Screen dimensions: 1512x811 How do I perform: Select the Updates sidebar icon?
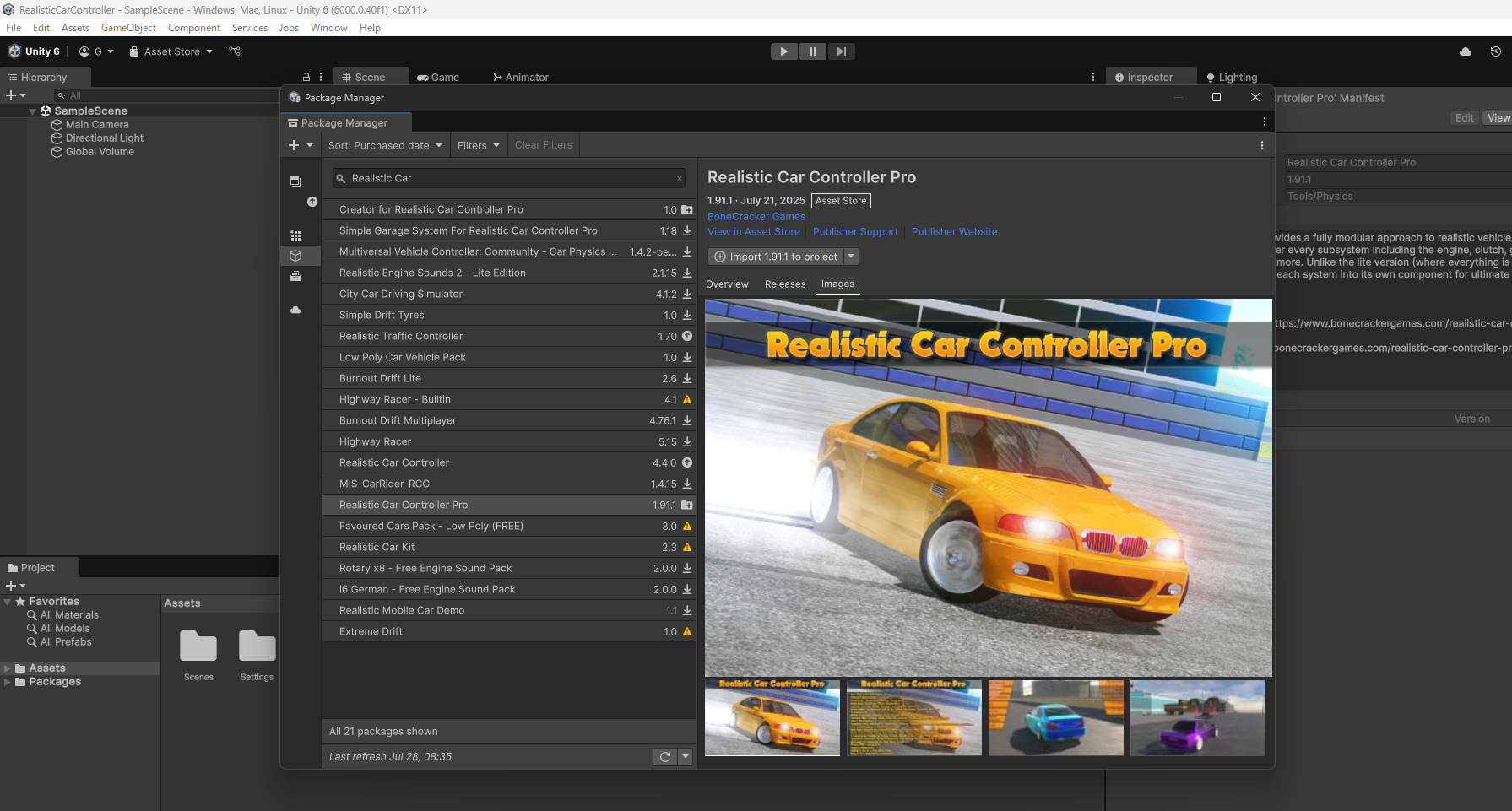point(312,202)
